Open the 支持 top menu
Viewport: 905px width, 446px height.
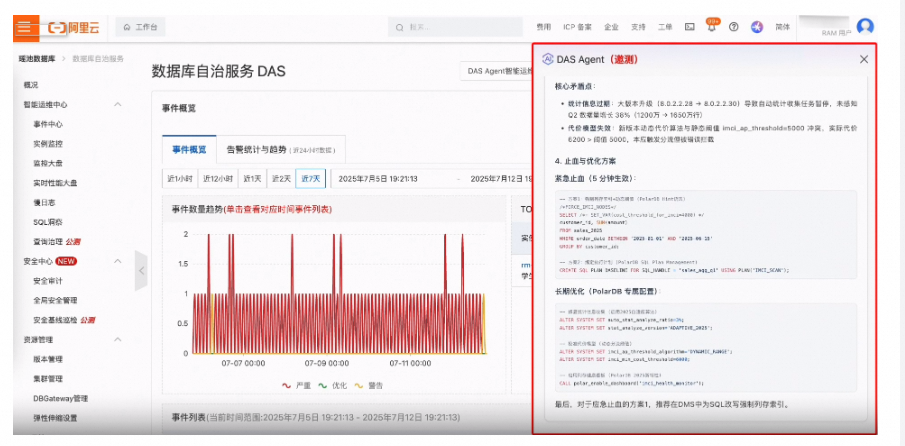click(x=638, y=27)
